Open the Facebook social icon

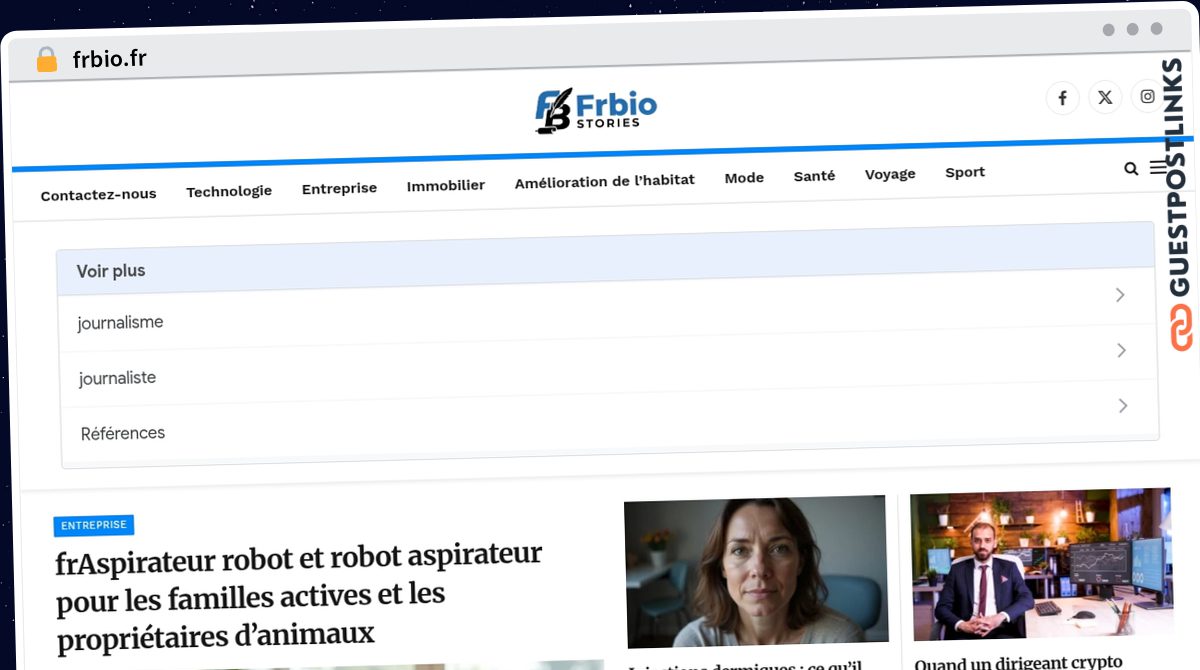pyautogui.click(x=1062, y=98)
